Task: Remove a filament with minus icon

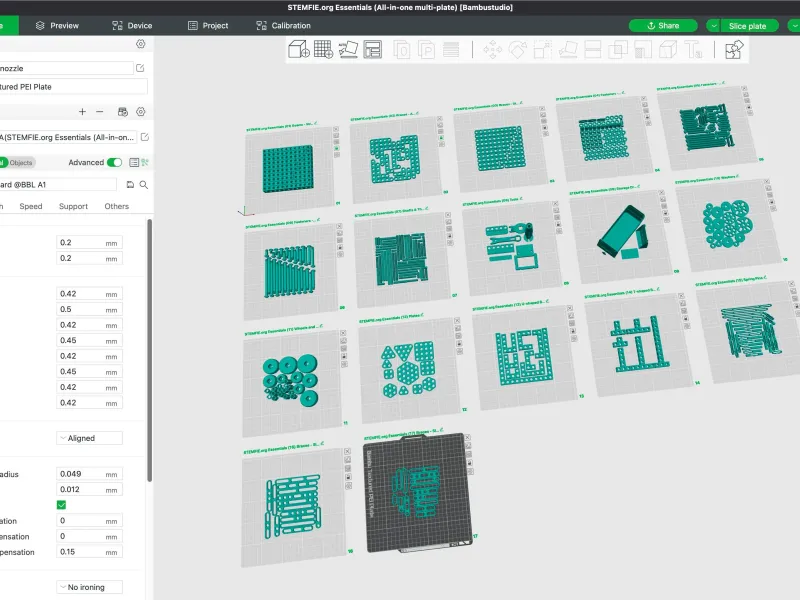Action: click(99, 112)
